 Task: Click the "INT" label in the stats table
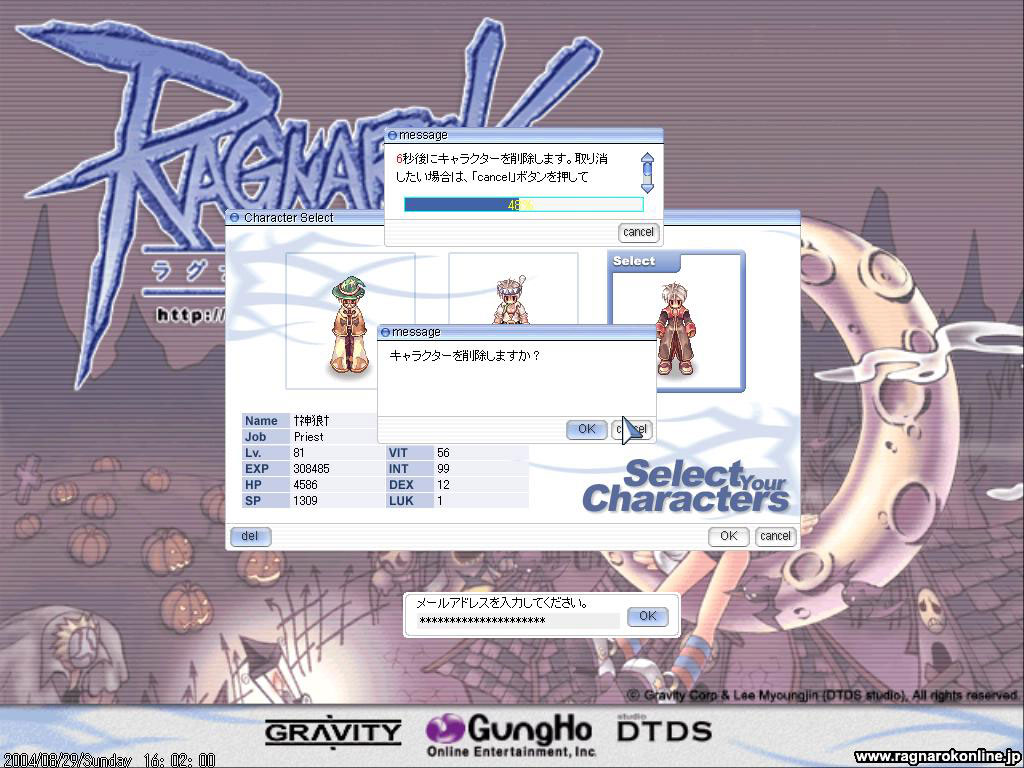click(x=398, y=469)
